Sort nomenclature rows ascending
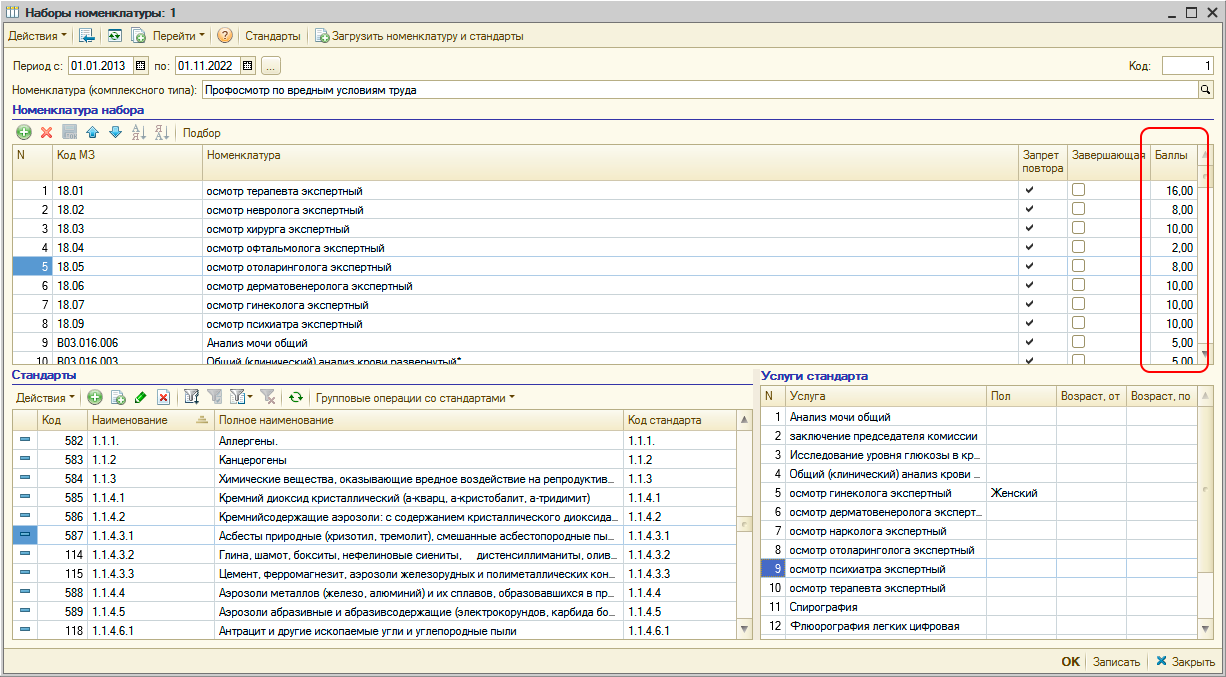 click(x=138, y=132)
